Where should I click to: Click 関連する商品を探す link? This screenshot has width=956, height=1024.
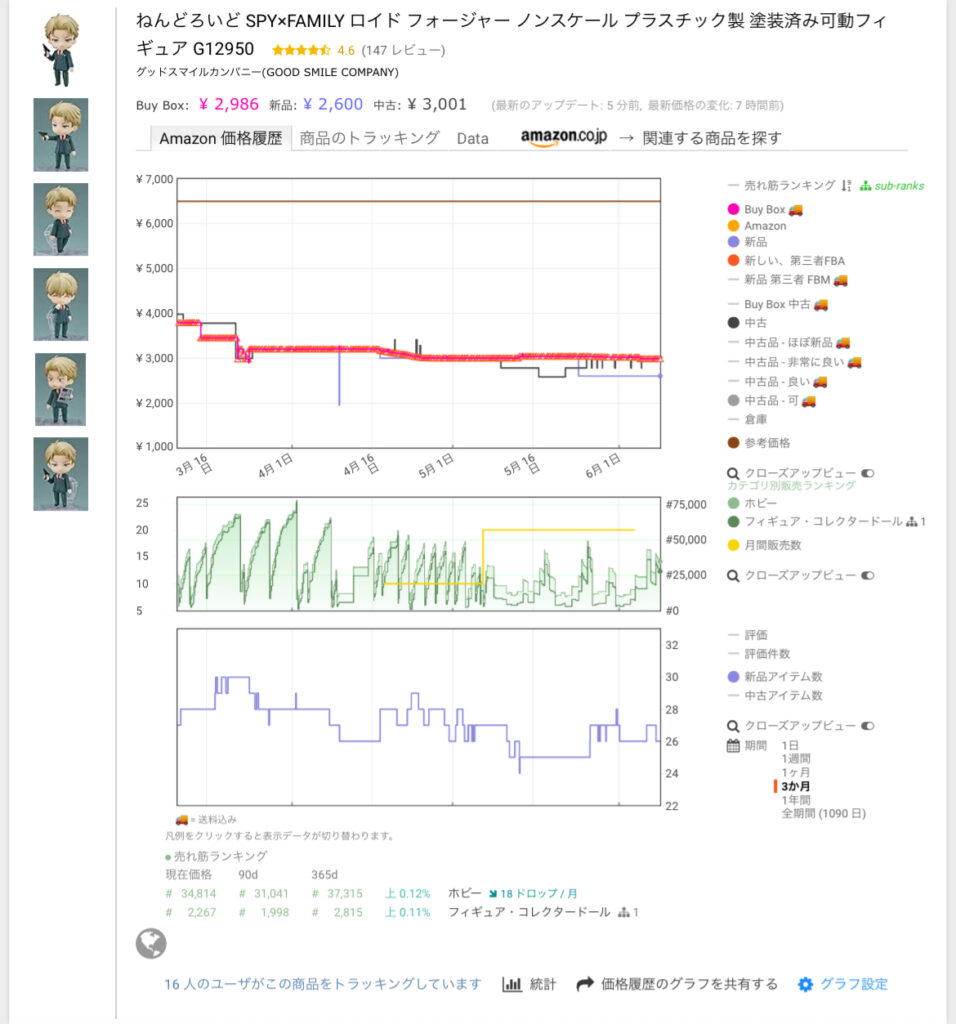(x=712, y=138)
